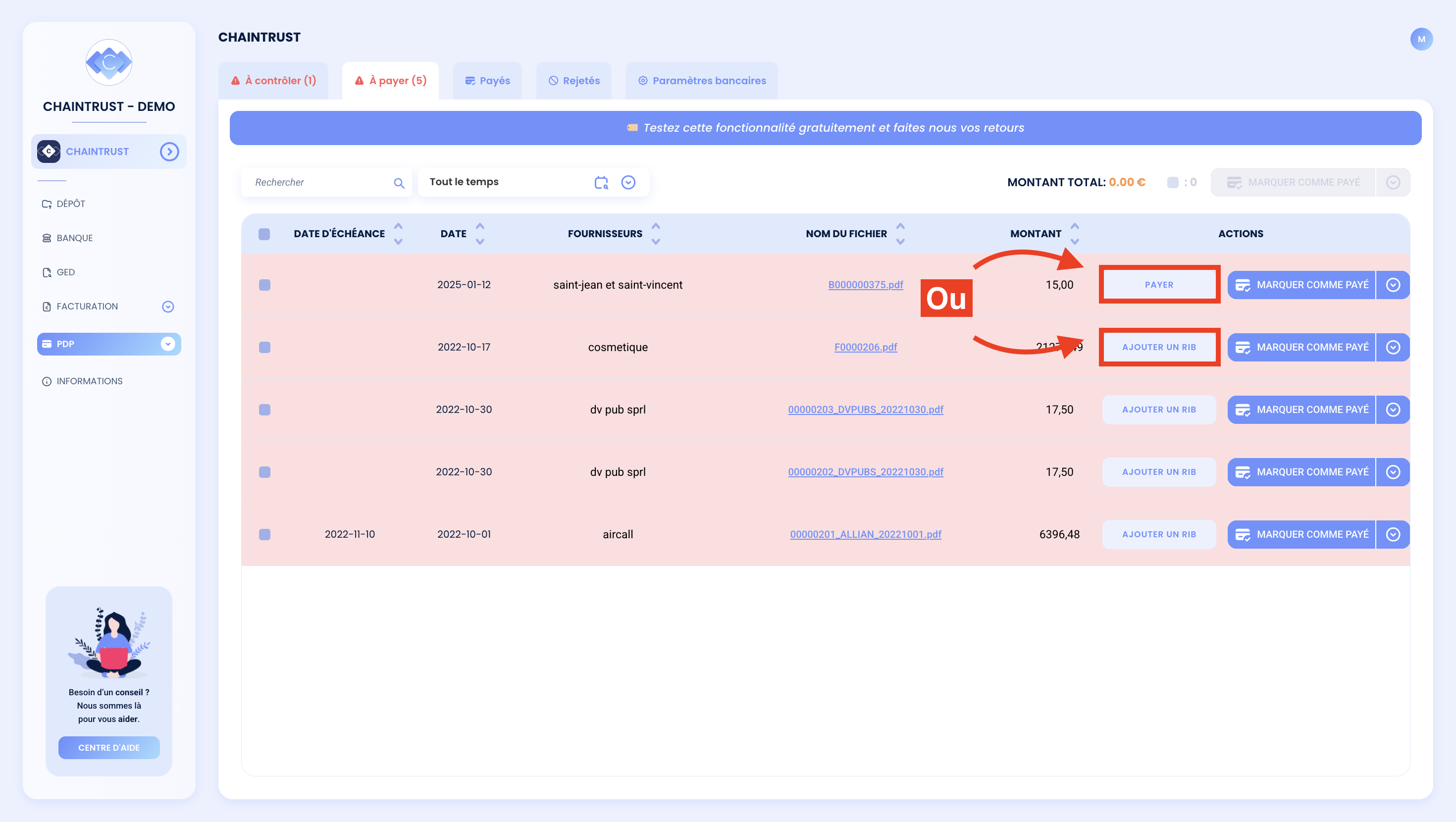Click Ajouter un RIB for cosmetique
Image resolution: width=1456 pixels, height=822 pixels.
(x=1159, y=347)
